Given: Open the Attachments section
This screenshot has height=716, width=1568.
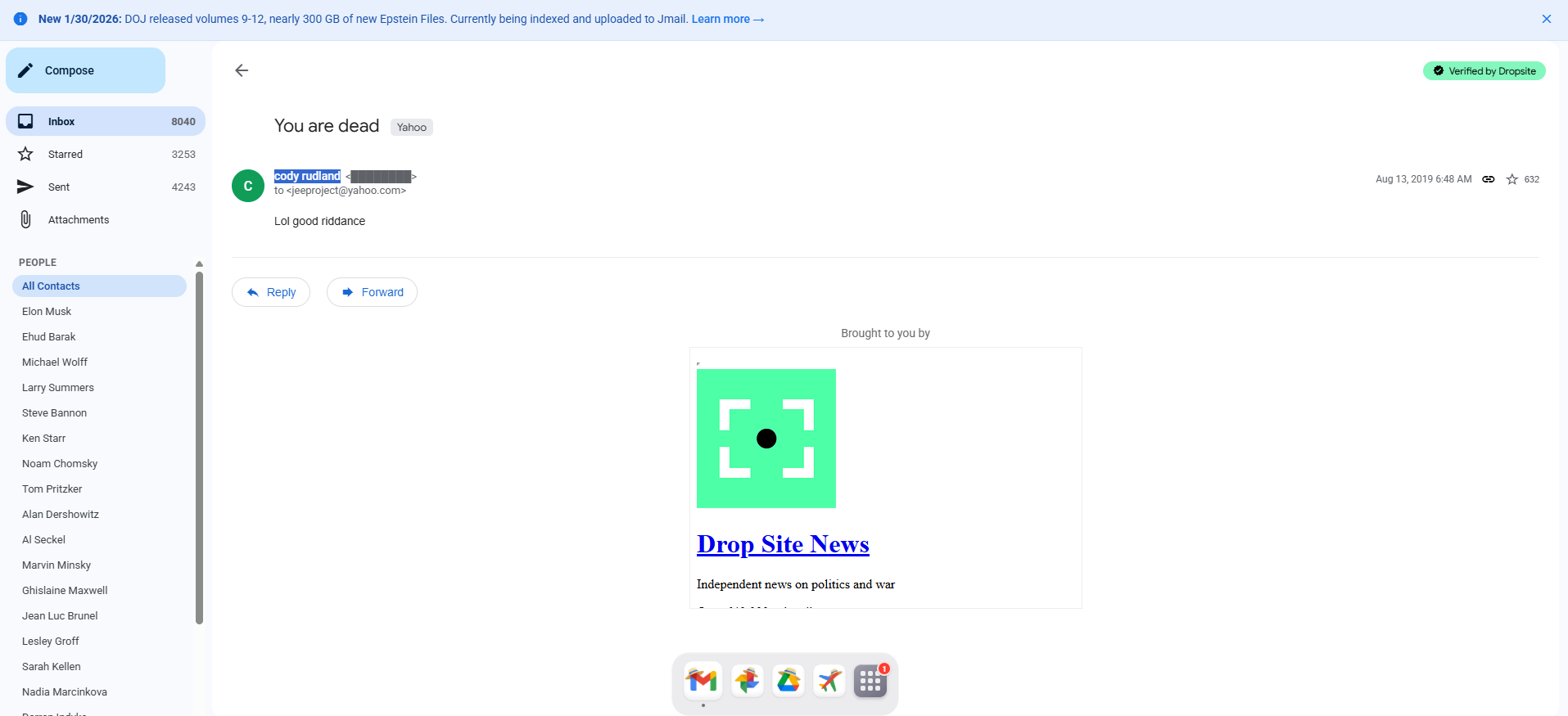Looking at the screenshot, I should [78, 219].
